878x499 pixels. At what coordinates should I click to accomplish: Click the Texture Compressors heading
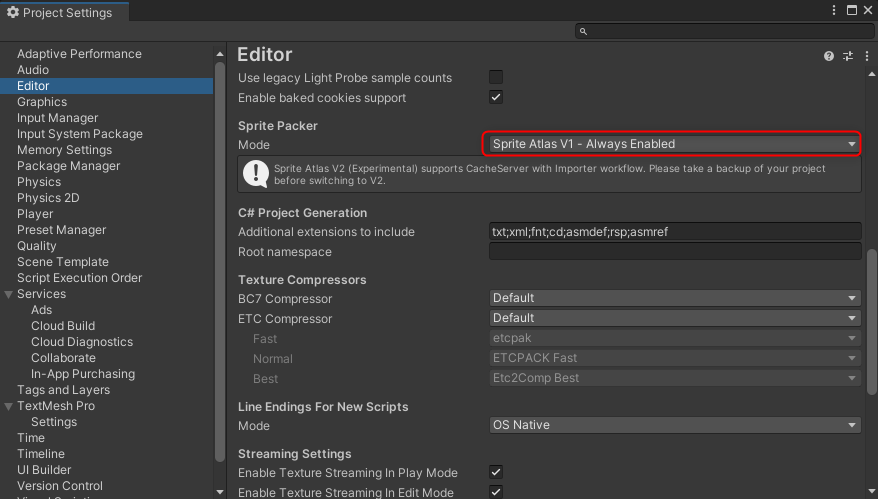pyautogui.click(x=302, y=280)
